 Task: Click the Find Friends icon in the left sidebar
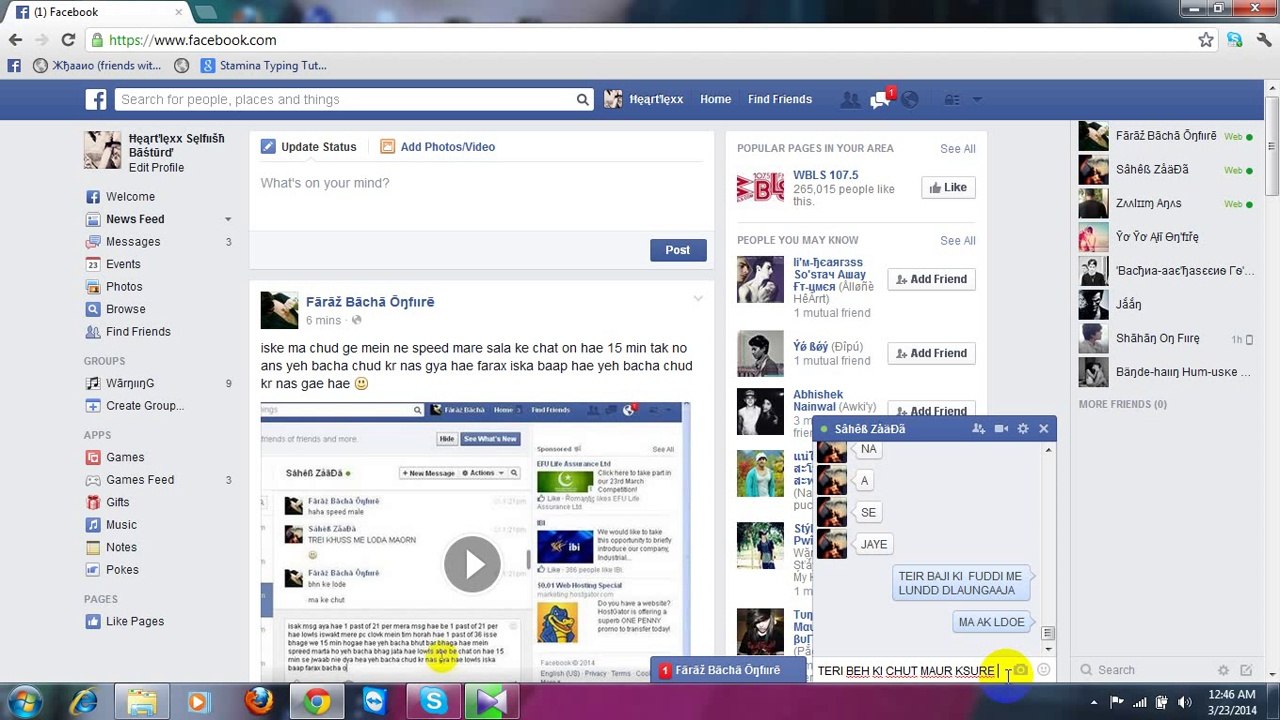pos(93,332)
